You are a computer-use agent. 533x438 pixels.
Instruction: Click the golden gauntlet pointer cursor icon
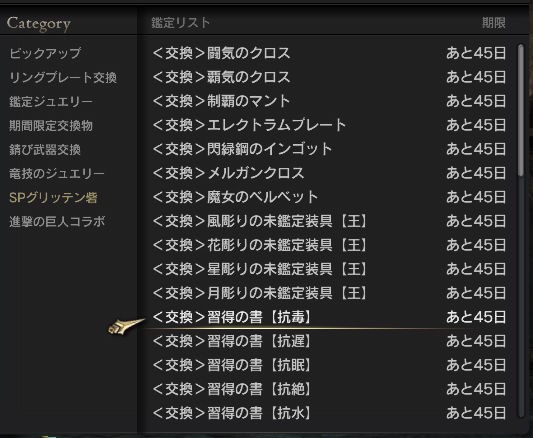tap(126, 327)
